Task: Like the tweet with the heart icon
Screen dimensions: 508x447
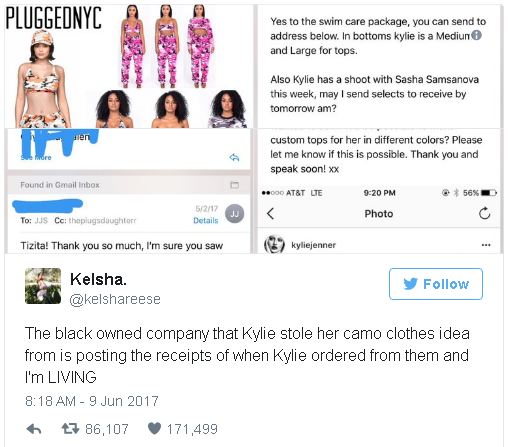Action: pos(154,428)
